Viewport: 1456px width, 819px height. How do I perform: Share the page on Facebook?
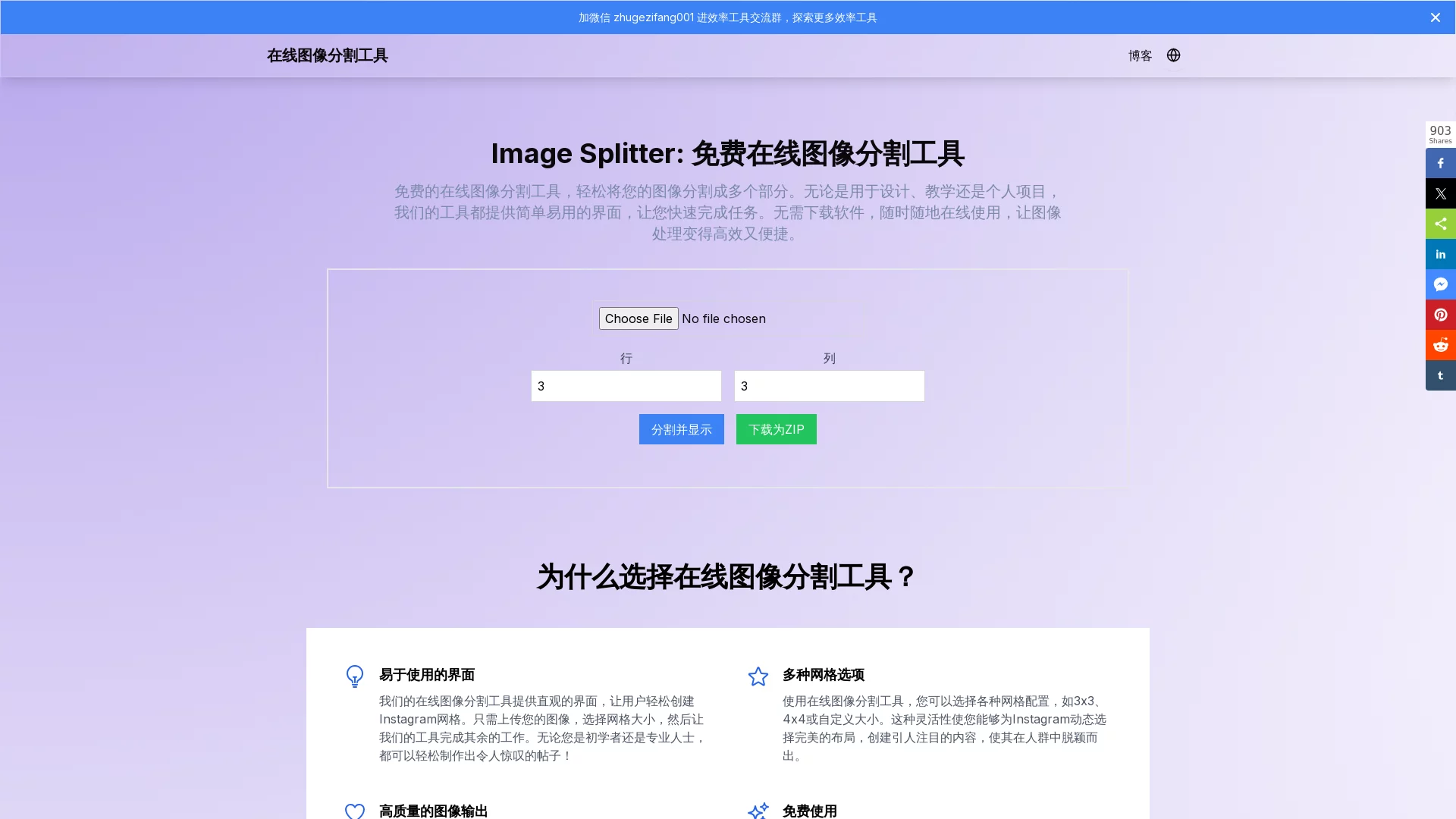[1440, 163]
